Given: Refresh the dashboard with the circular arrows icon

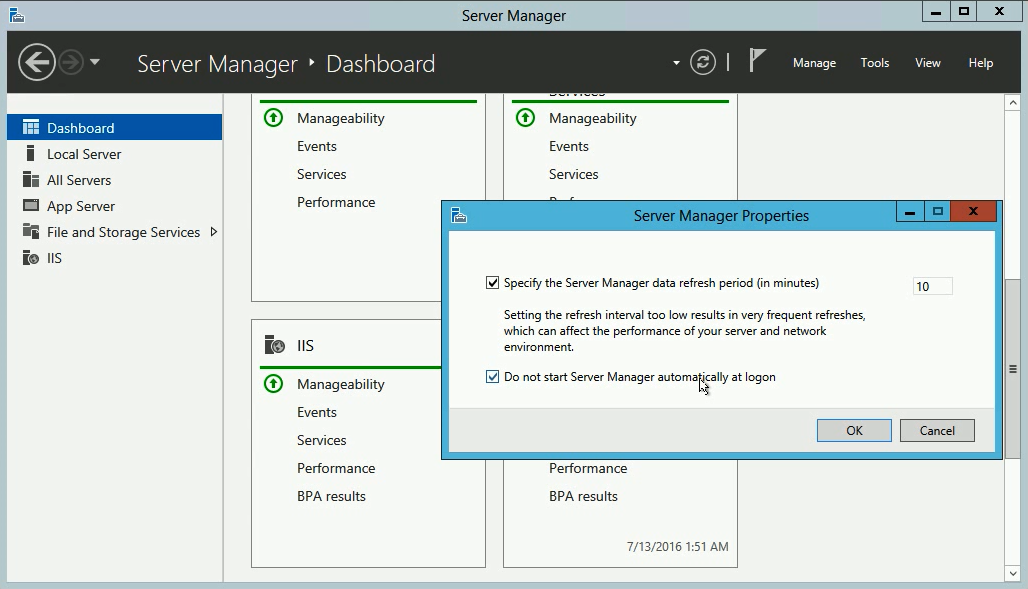Looking at the screenshot, I should pos(703,62).
